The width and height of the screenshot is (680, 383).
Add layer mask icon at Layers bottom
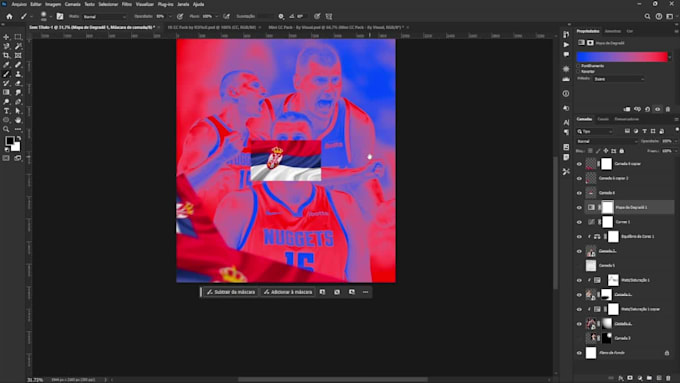pyautogui.click(x=630, y=378)
